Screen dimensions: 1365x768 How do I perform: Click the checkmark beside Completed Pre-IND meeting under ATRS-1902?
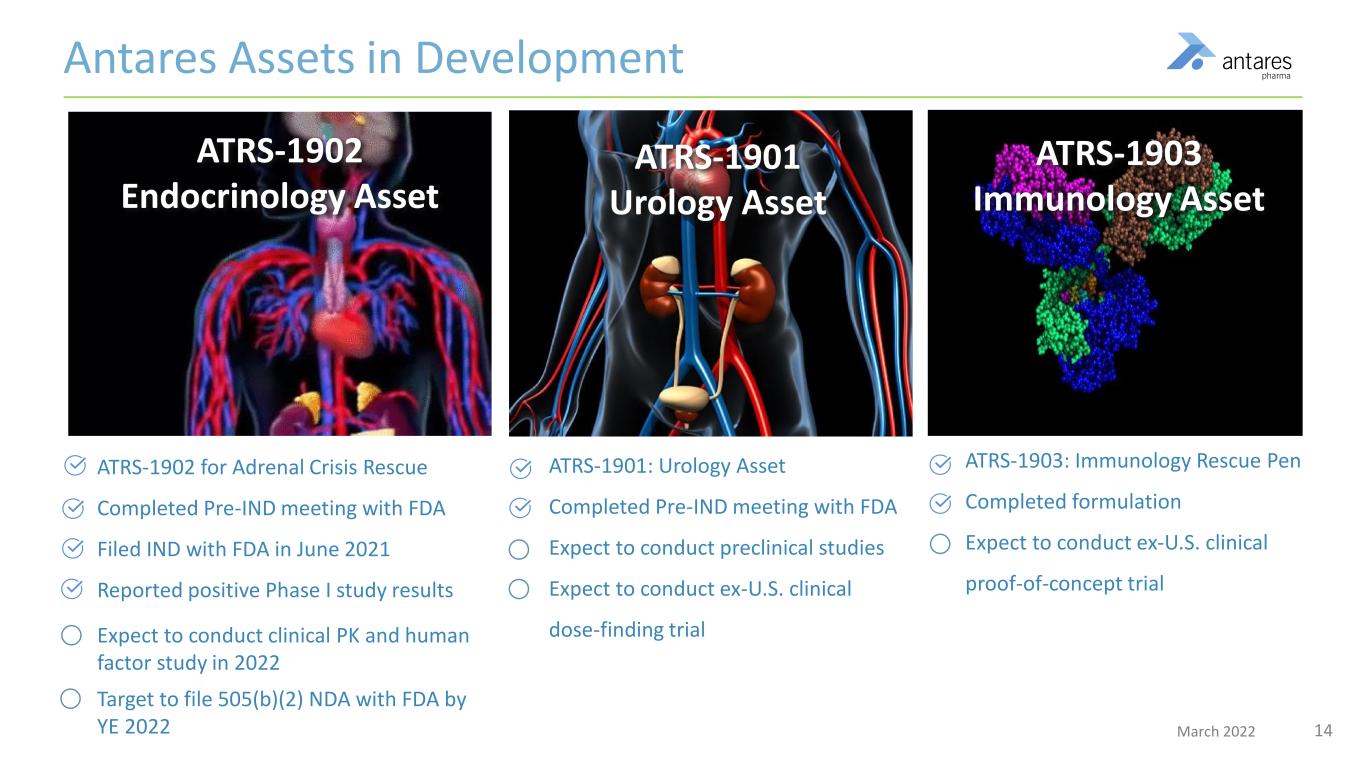(x=72, y=508)
